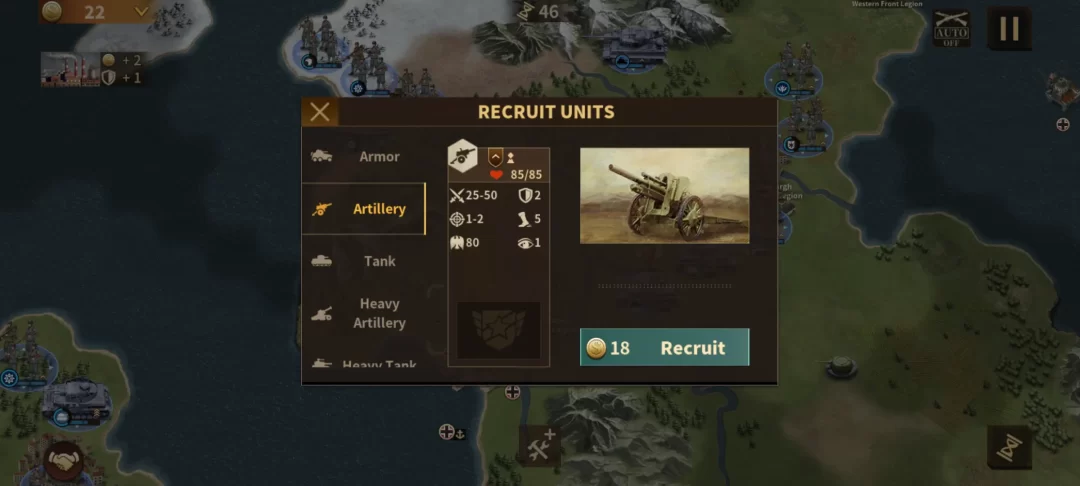Choose the Tank unit category
The width and height of the screenshot is (1080, 486).
tap(364, 261)
